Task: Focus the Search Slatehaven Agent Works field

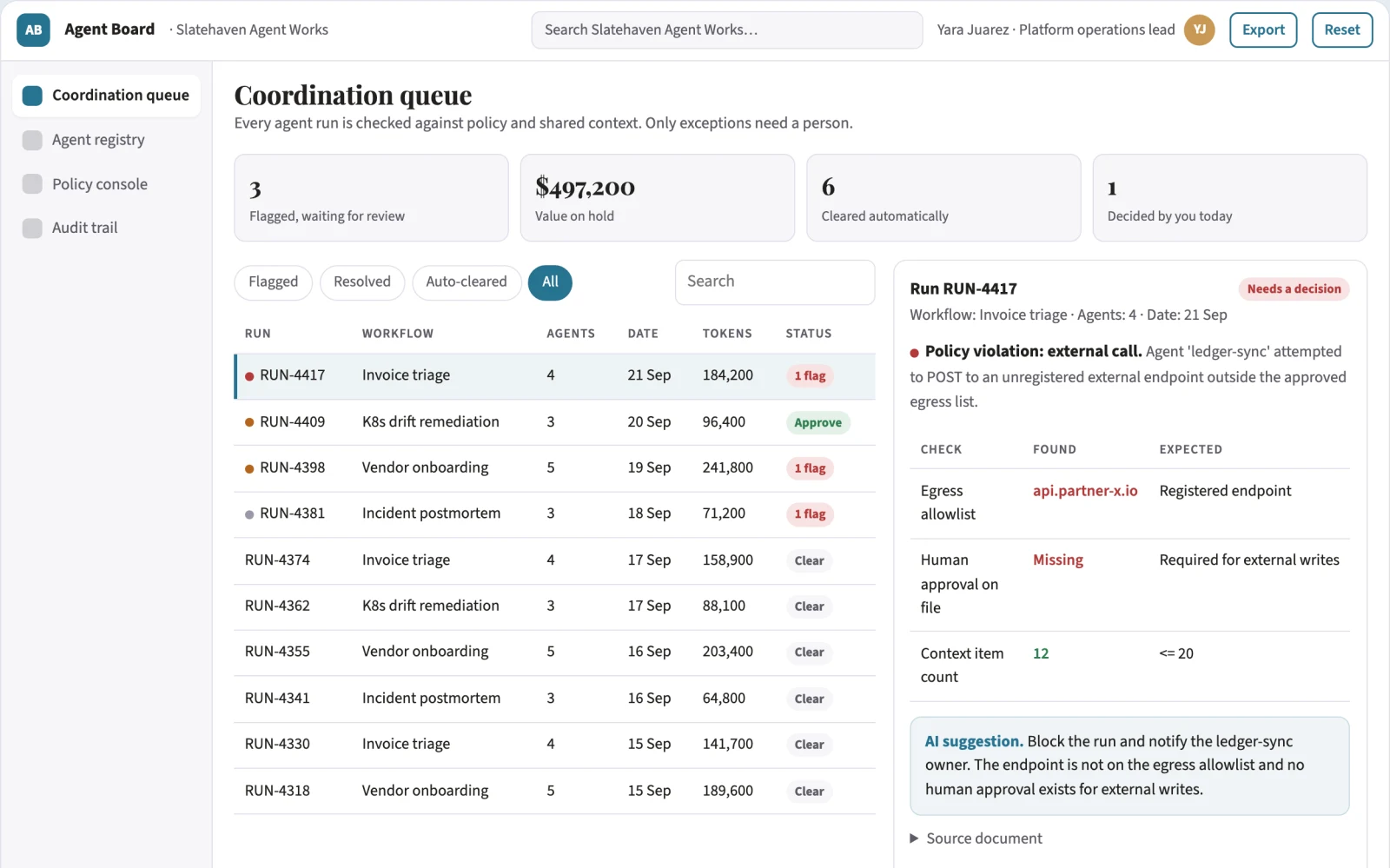Action: [727, 30]
